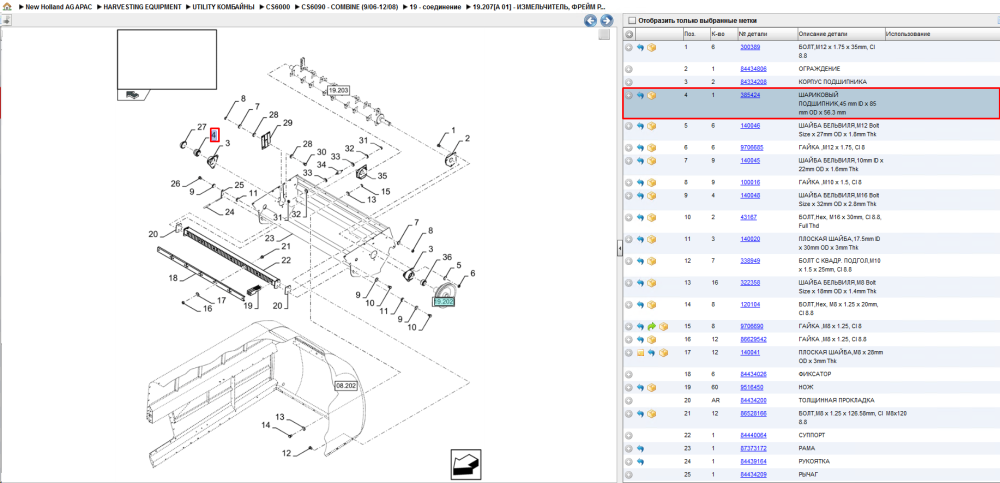
Task: Select callout number 36 in the diagram
Action: [x=447, y=257]
